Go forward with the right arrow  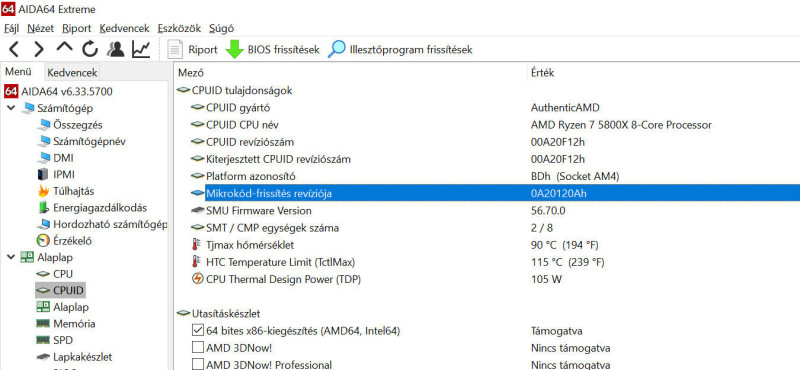click(39, 50)
